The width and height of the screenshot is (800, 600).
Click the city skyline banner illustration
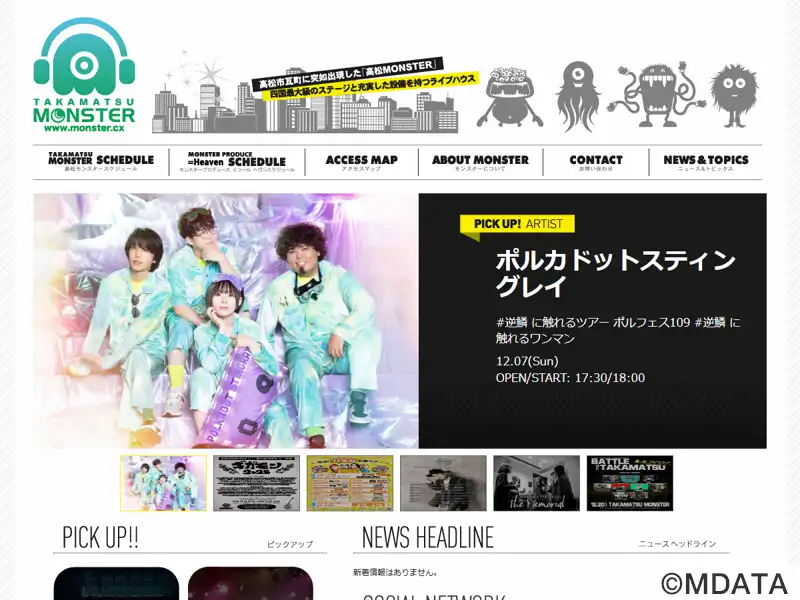pos(306,97)
